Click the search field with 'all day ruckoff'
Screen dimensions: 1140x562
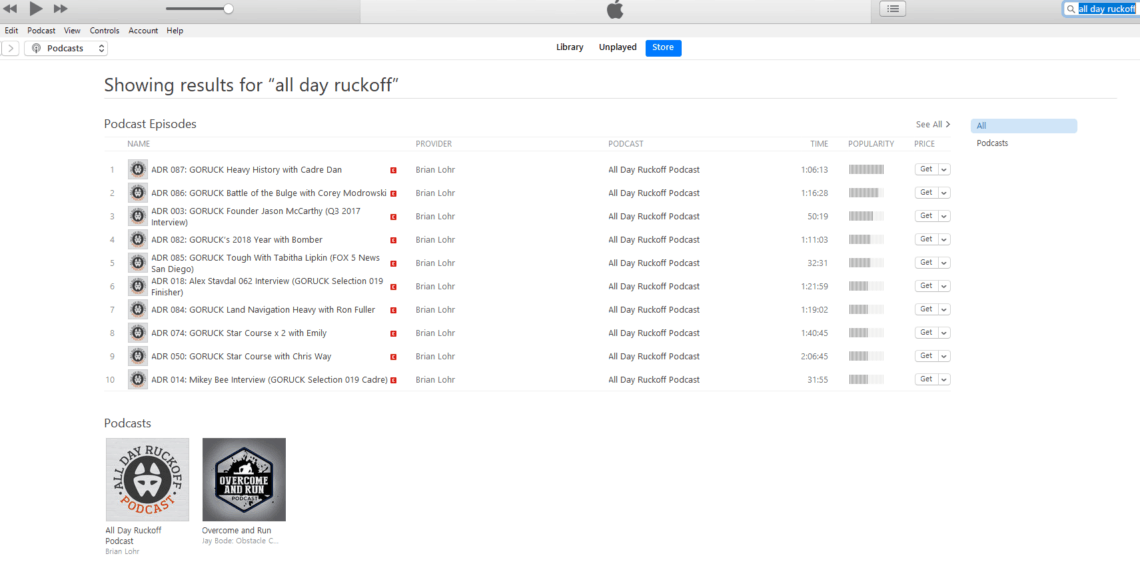1101,9
